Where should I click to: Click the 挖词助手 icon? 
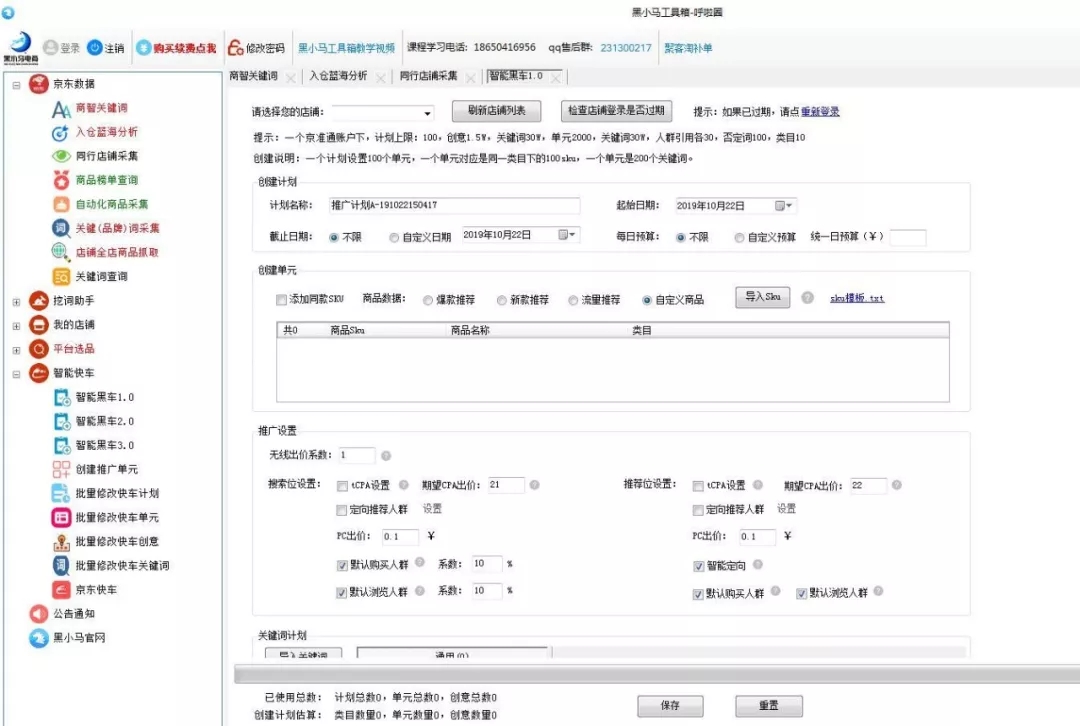click(x=39, y=301)
